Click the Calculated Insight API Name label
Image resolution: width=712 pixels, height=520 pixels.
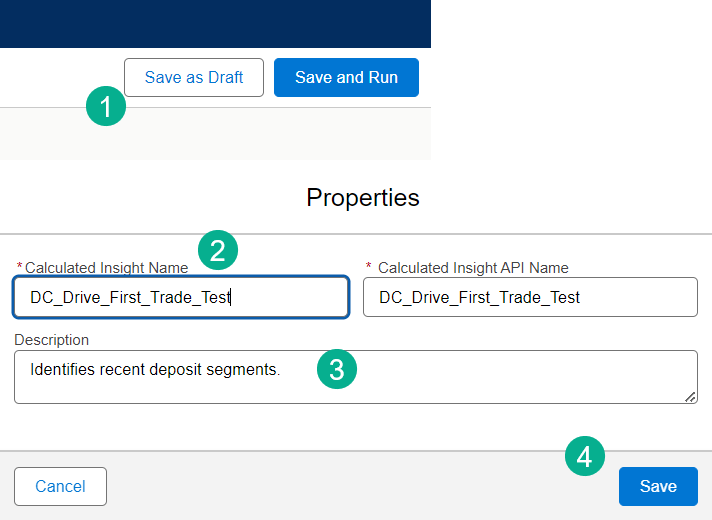coord(473,268)
